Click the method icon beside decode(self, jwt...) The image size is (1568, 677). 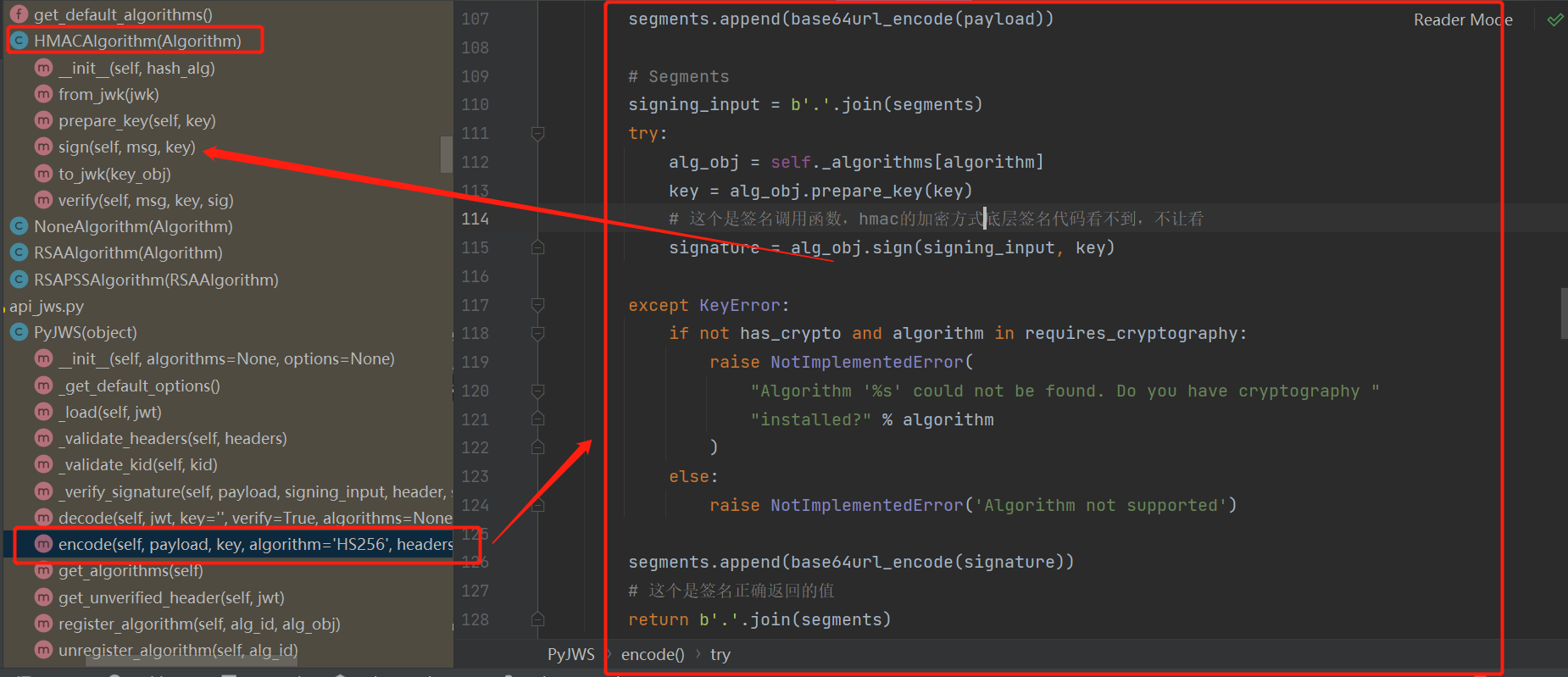(43, 518)
